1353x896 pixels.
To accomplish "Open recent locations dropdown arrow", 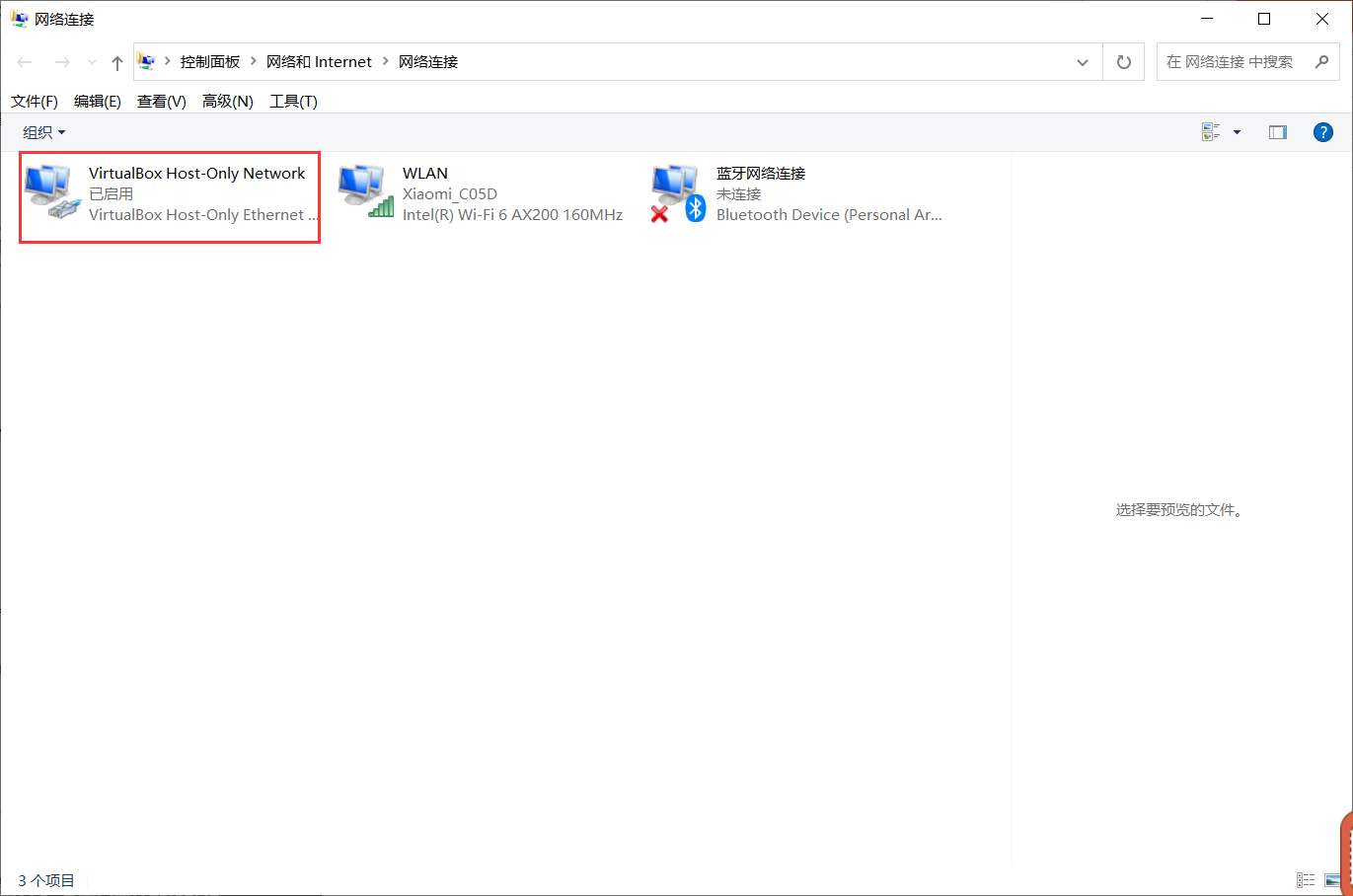I will 92,62.
